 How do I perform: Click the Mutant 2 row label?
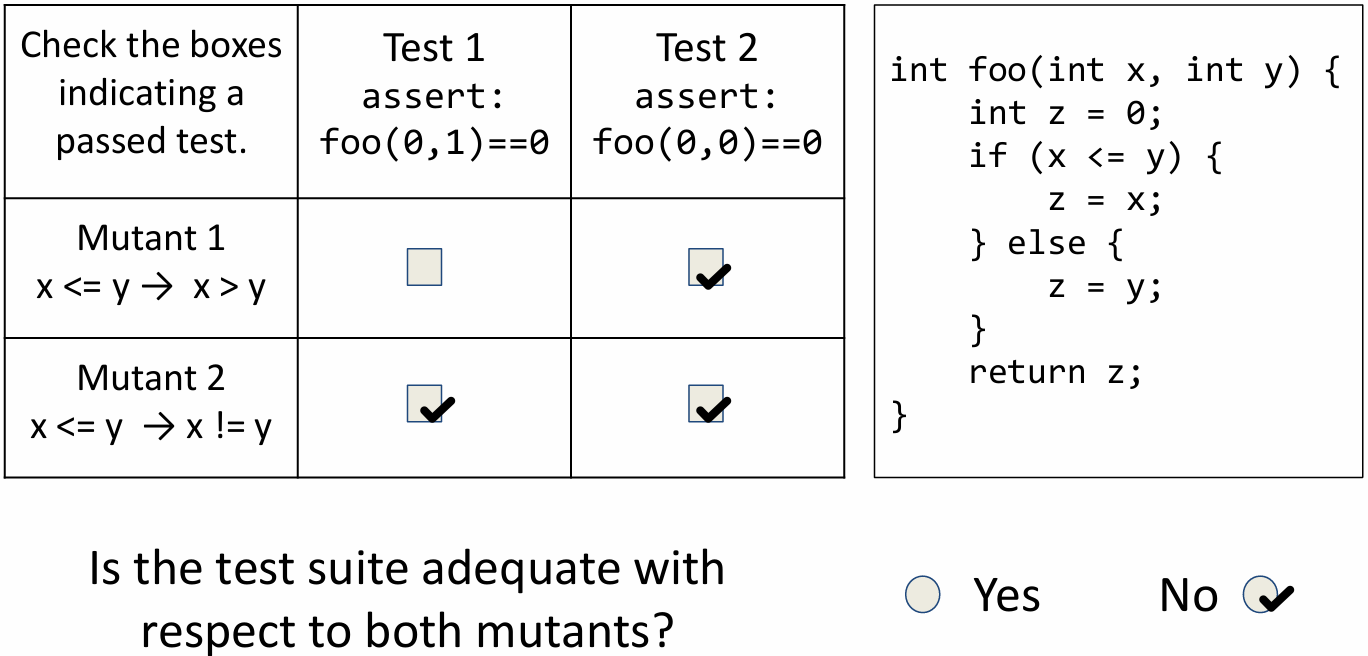tap(151, 378)
